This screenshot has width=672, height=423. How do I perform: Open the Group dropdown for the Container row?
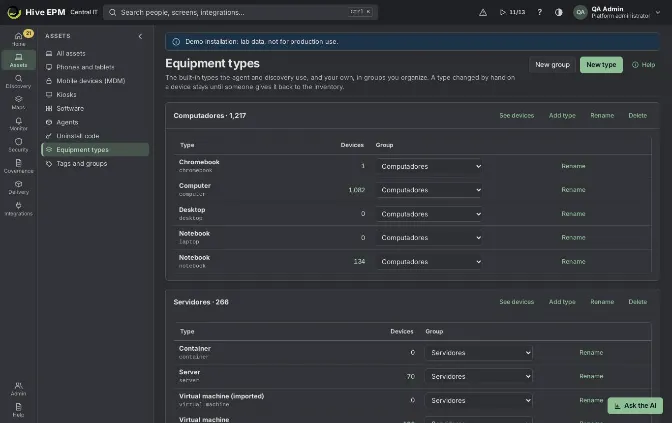479,353
